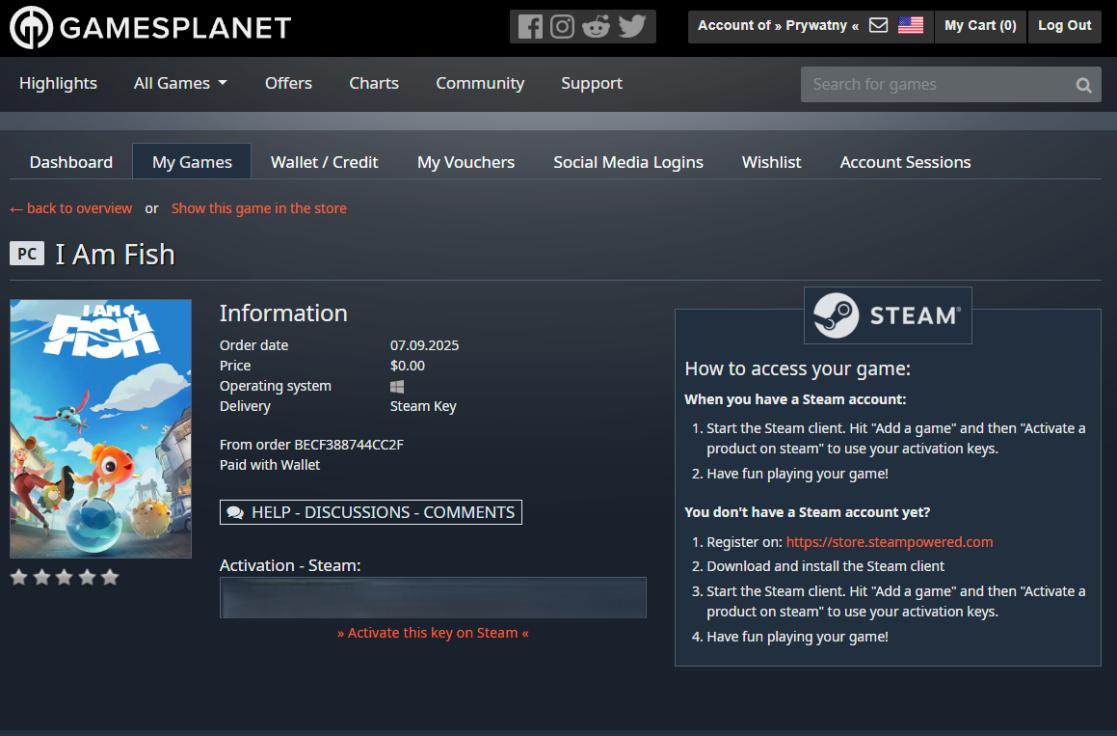Open Gamesplanet Reddit icon
Image resolution: width=1117 pixels, height=736 pixels.
(x=596, y=27)
